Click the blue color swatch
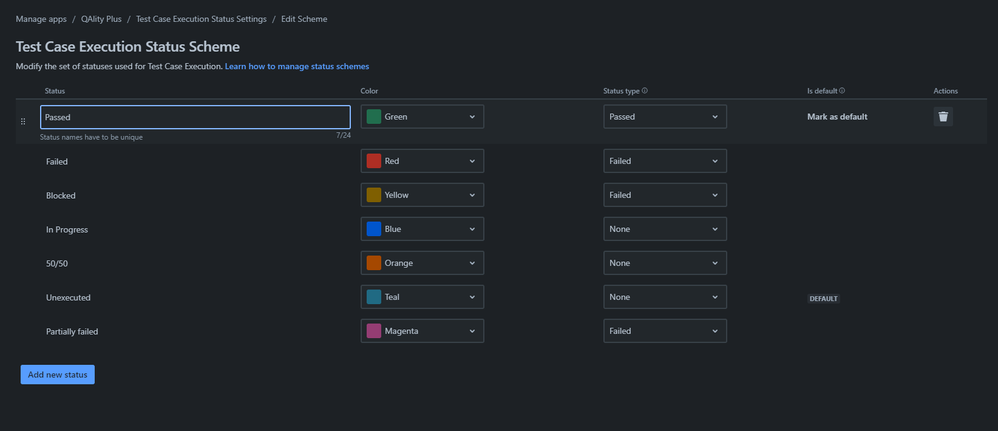Screen dimensions: 998x431 [x=374, y=229]
